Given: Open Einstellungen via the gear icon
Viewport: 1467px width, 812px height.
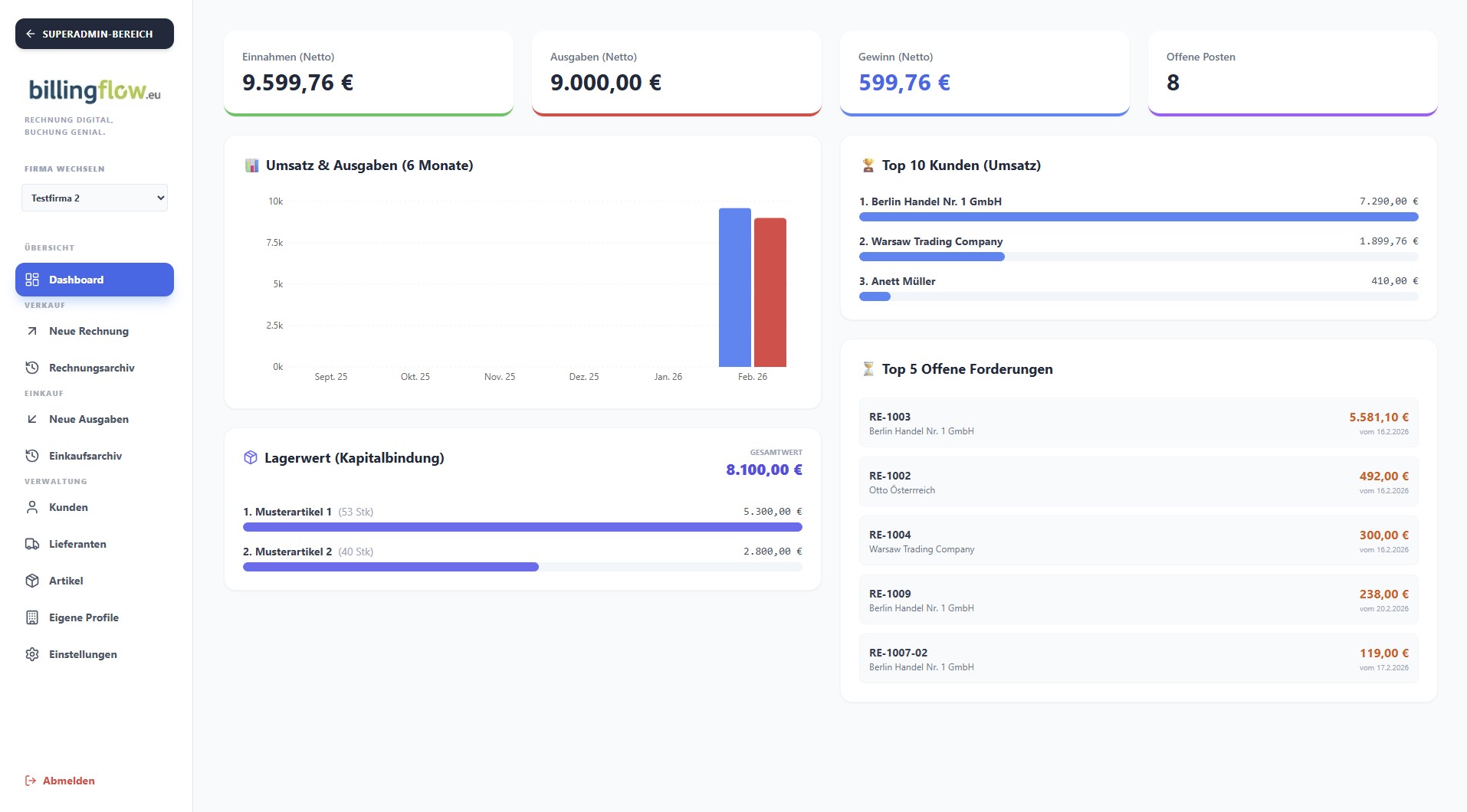Looking at the screenshot, I should [31, 654].
